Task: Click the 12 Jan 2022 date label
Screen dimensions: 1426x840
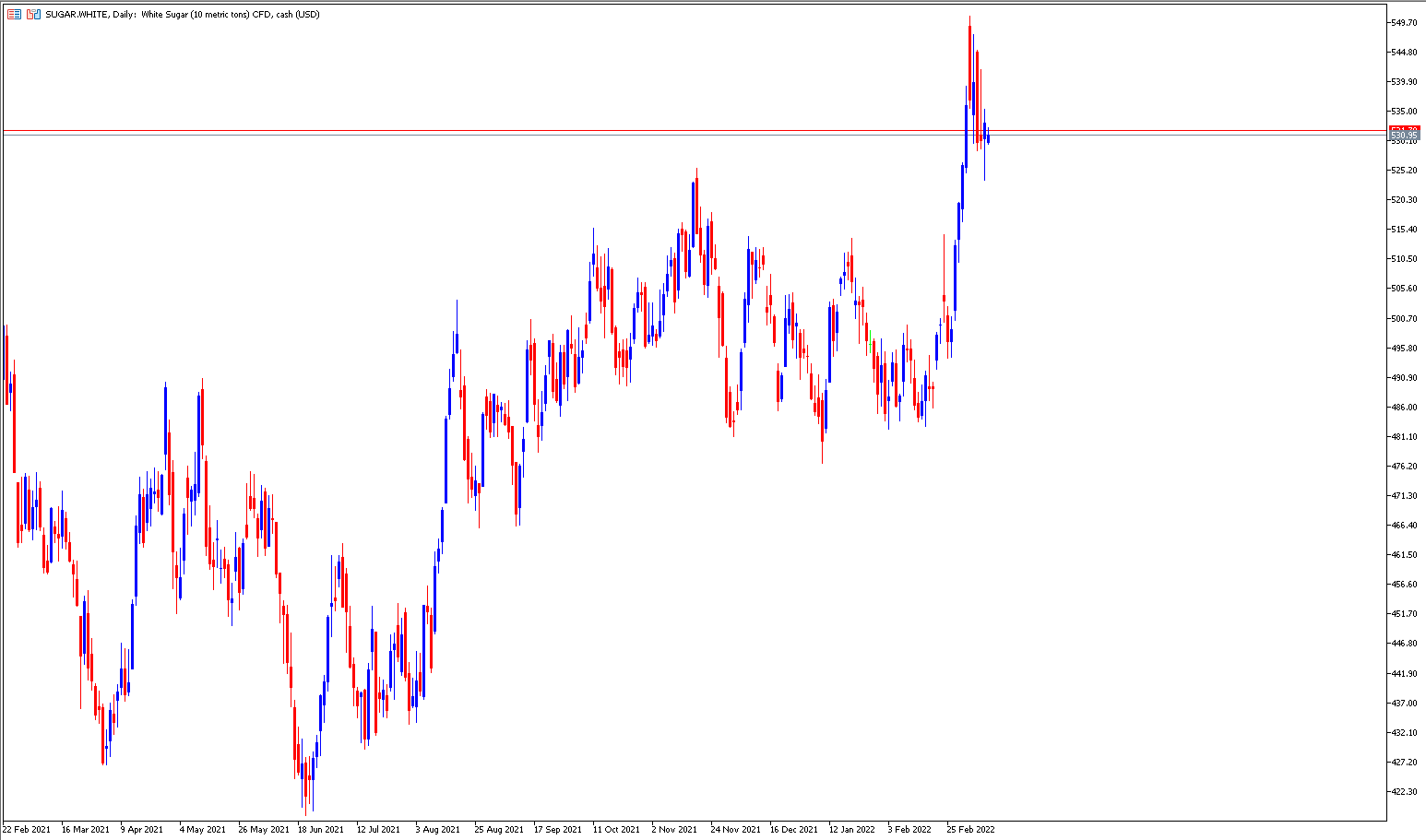Action: (x=852, y=829)
